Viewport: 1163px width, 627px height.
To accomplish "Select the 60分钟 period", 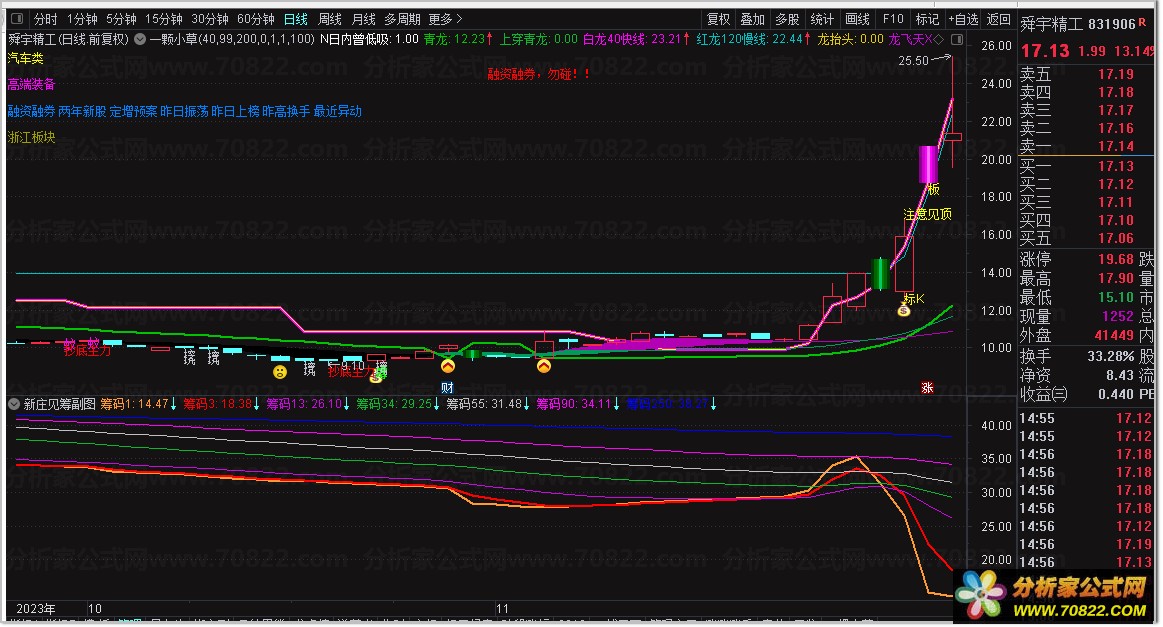I will coord(256,19).
